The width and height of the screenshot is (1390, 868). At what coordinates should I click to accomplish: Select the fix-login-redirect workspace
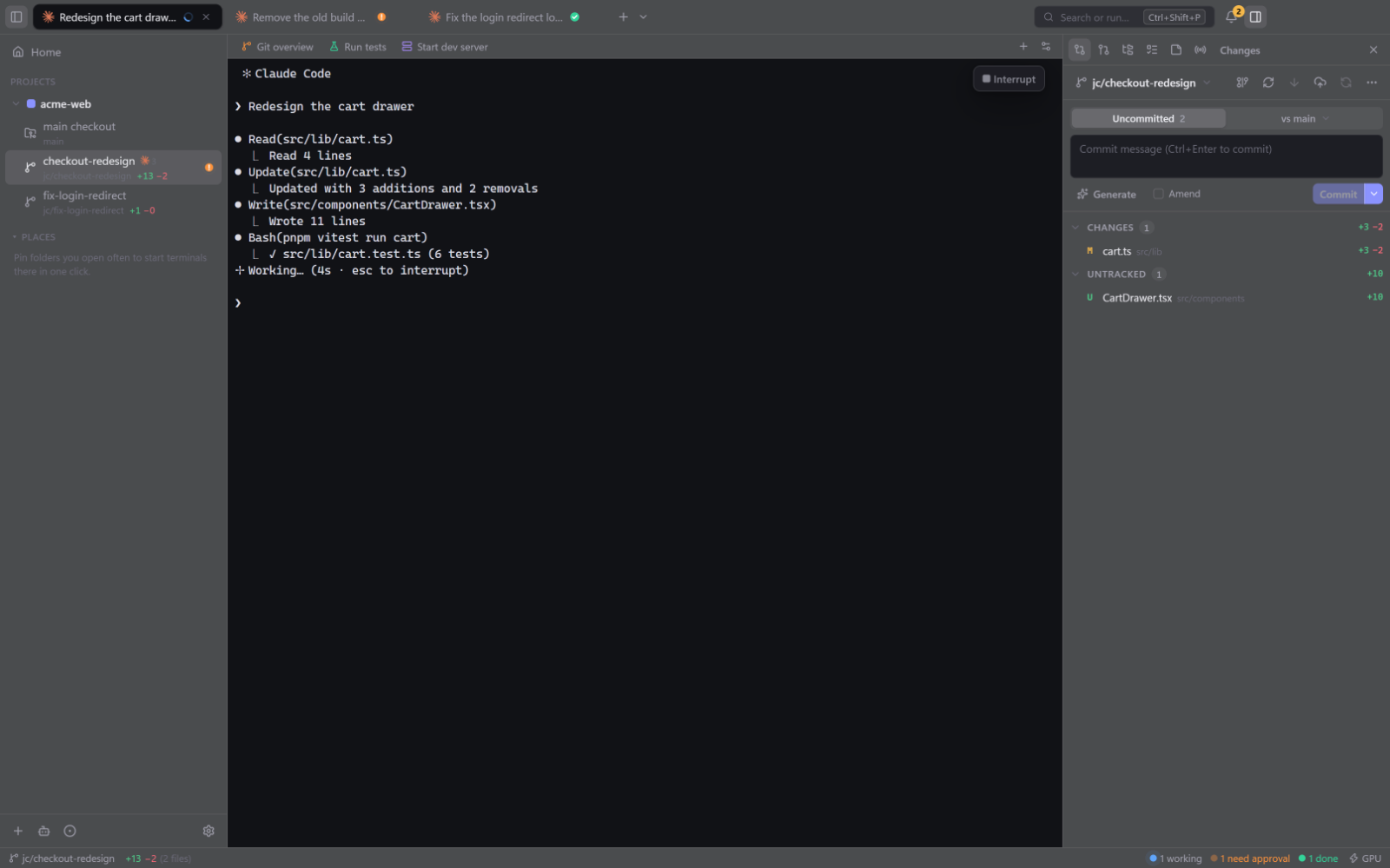(113, 202)
